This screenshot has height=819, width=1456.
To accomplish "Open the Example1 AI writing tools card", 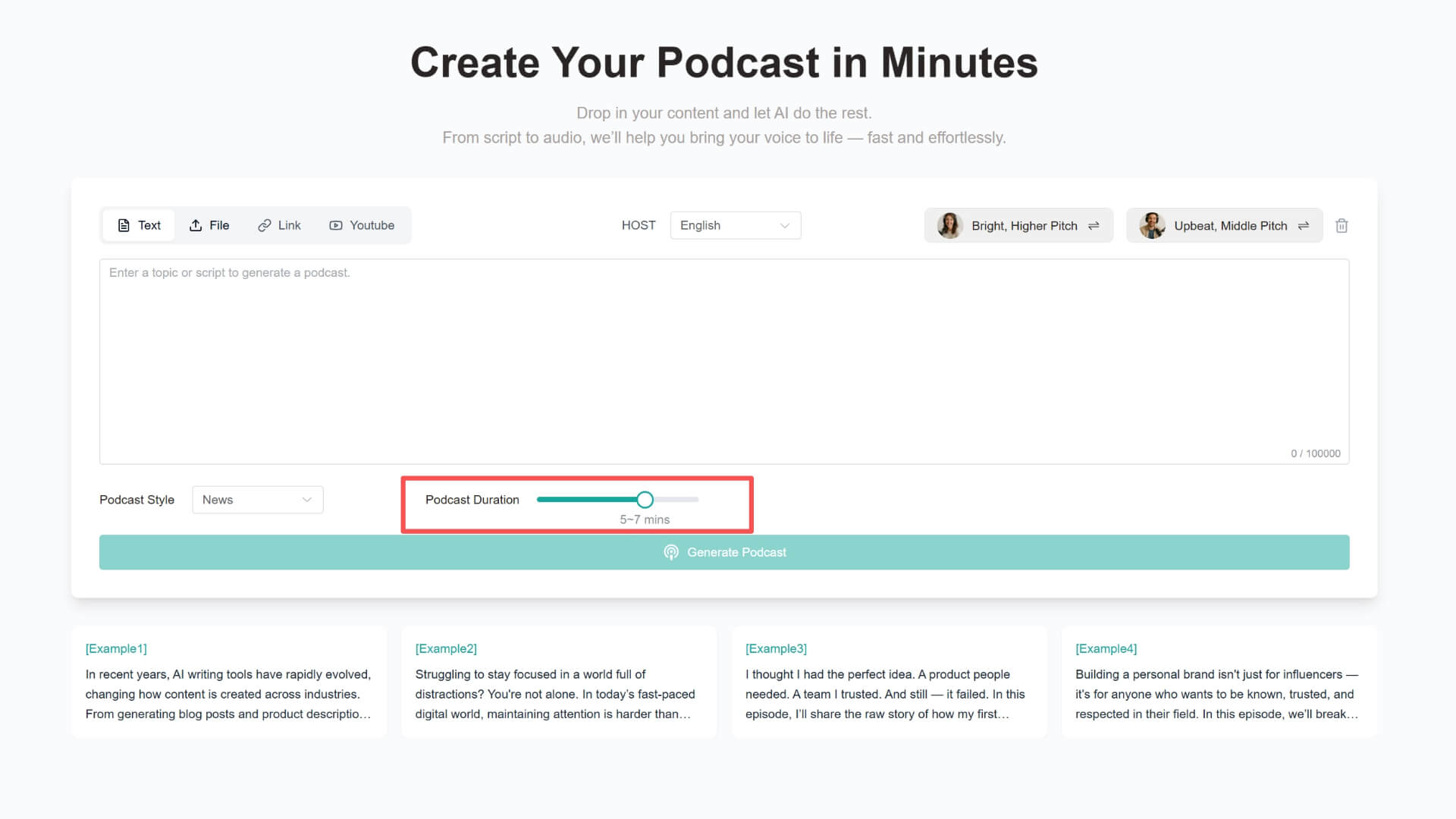I will [228, 681].
